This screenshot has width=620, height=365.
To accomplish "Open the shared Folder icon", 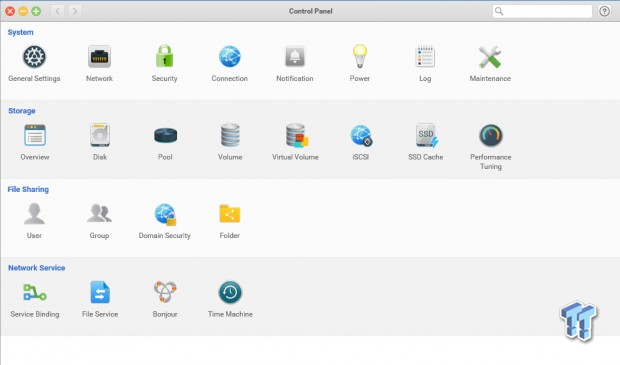I will 230,214.
